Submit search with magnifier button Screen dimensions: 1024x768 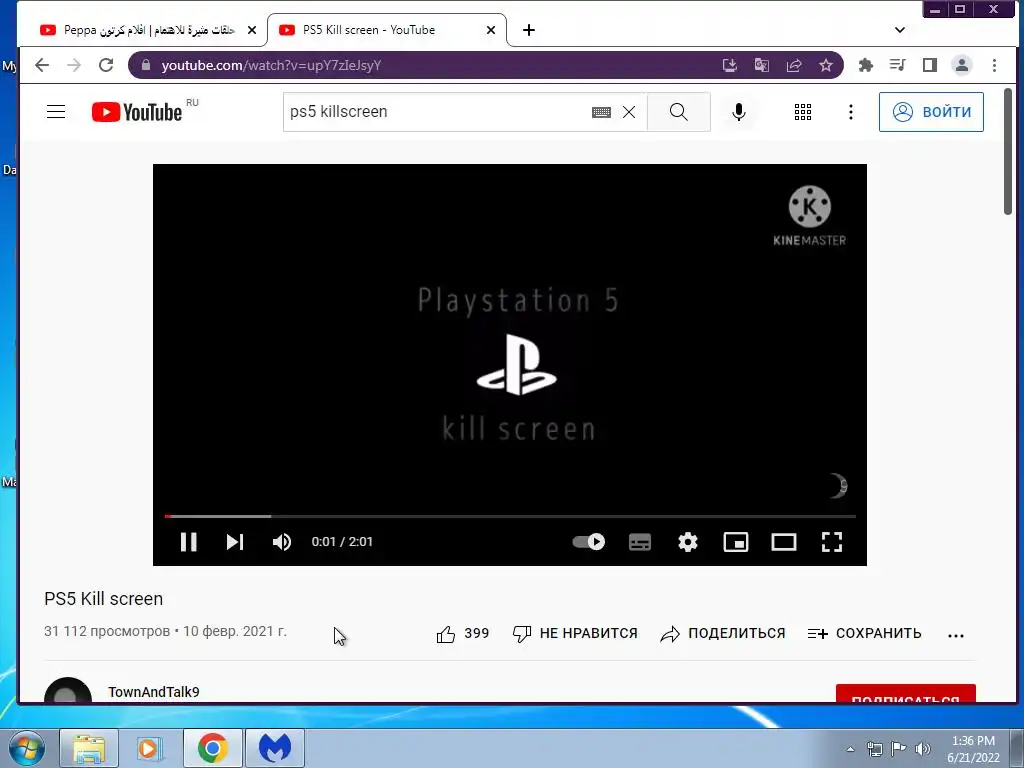679,112
